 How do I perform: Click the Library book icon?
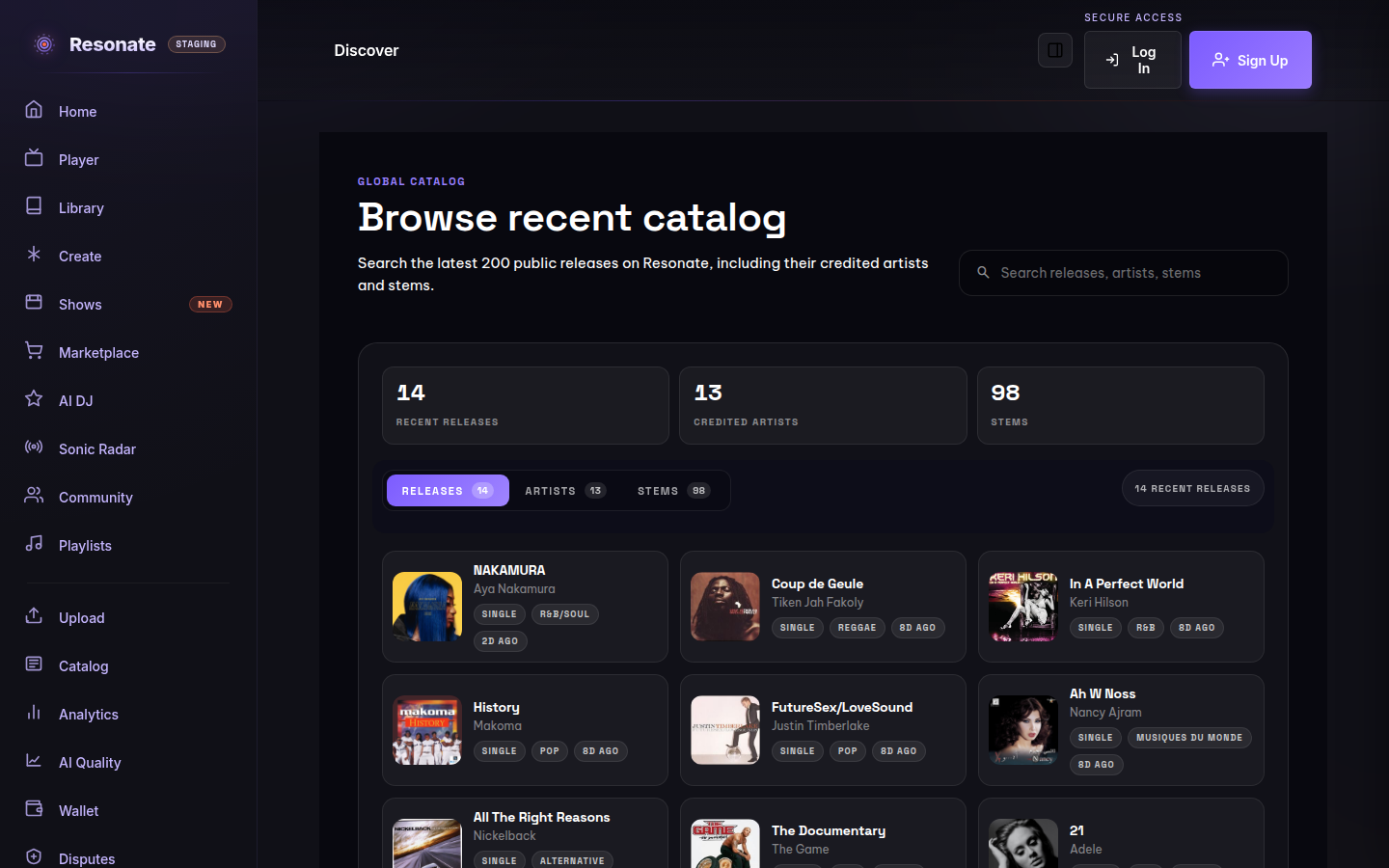34,205
